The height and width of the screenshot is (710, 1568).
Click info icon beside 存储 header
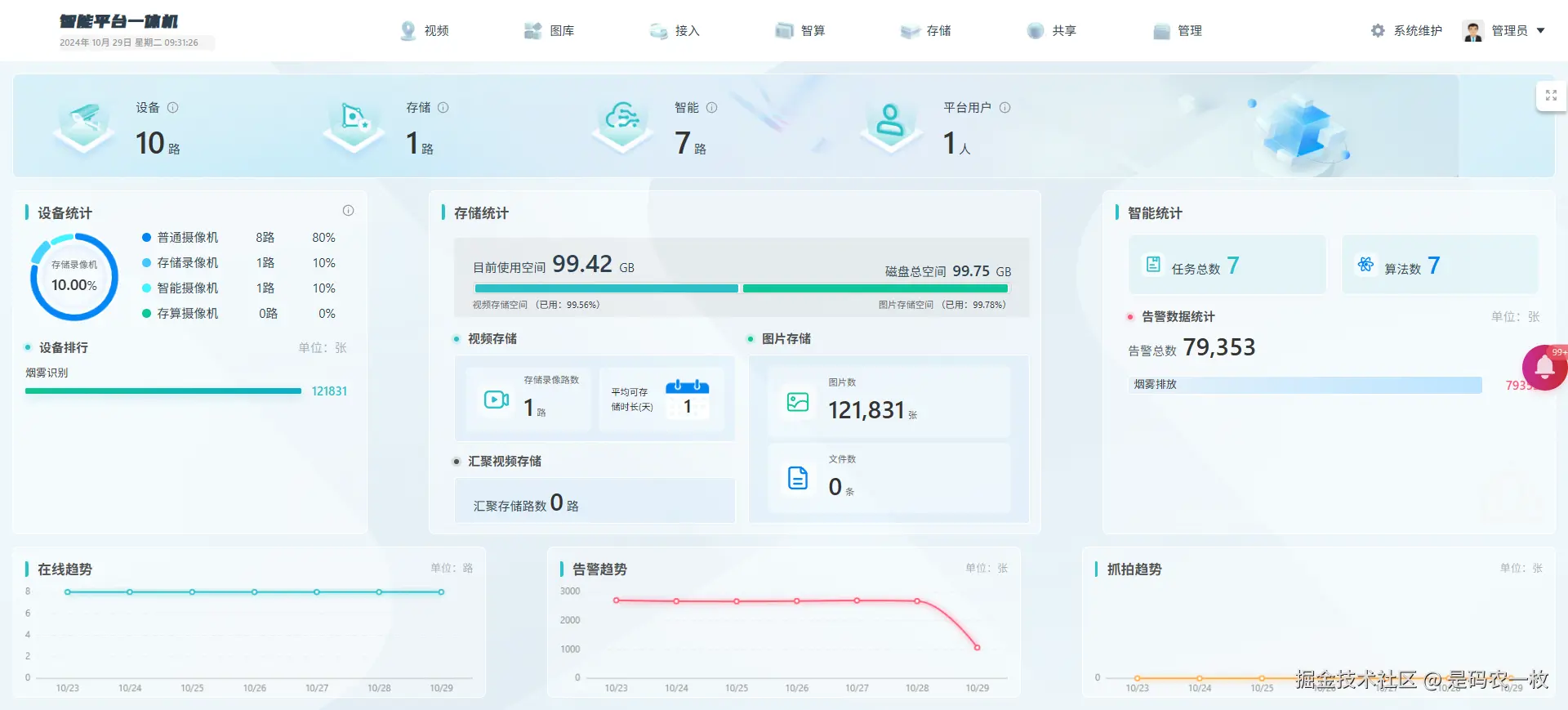tap(443, 107)
